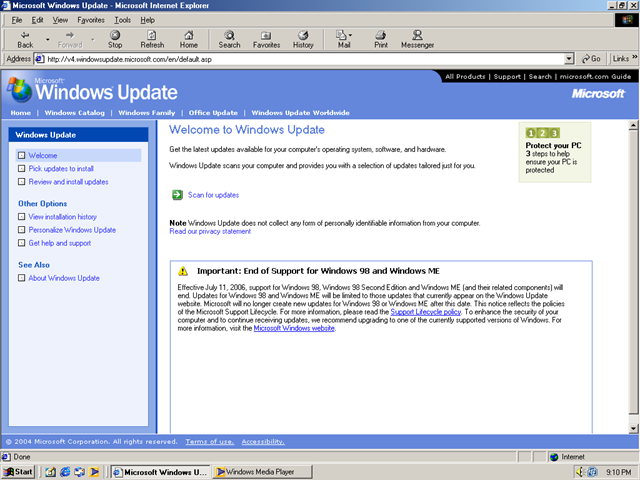640x480 pixels.
Task: Click the Show Desktop quick launch icon
Action: click(50, 472)
